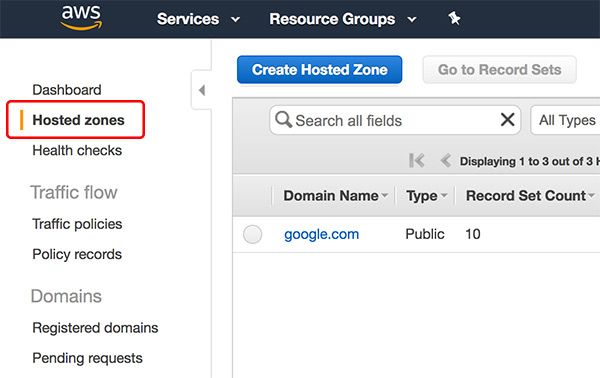The image size is (600, 378).
Task: Click Go to Record Sets button
Action: [499, 70]
